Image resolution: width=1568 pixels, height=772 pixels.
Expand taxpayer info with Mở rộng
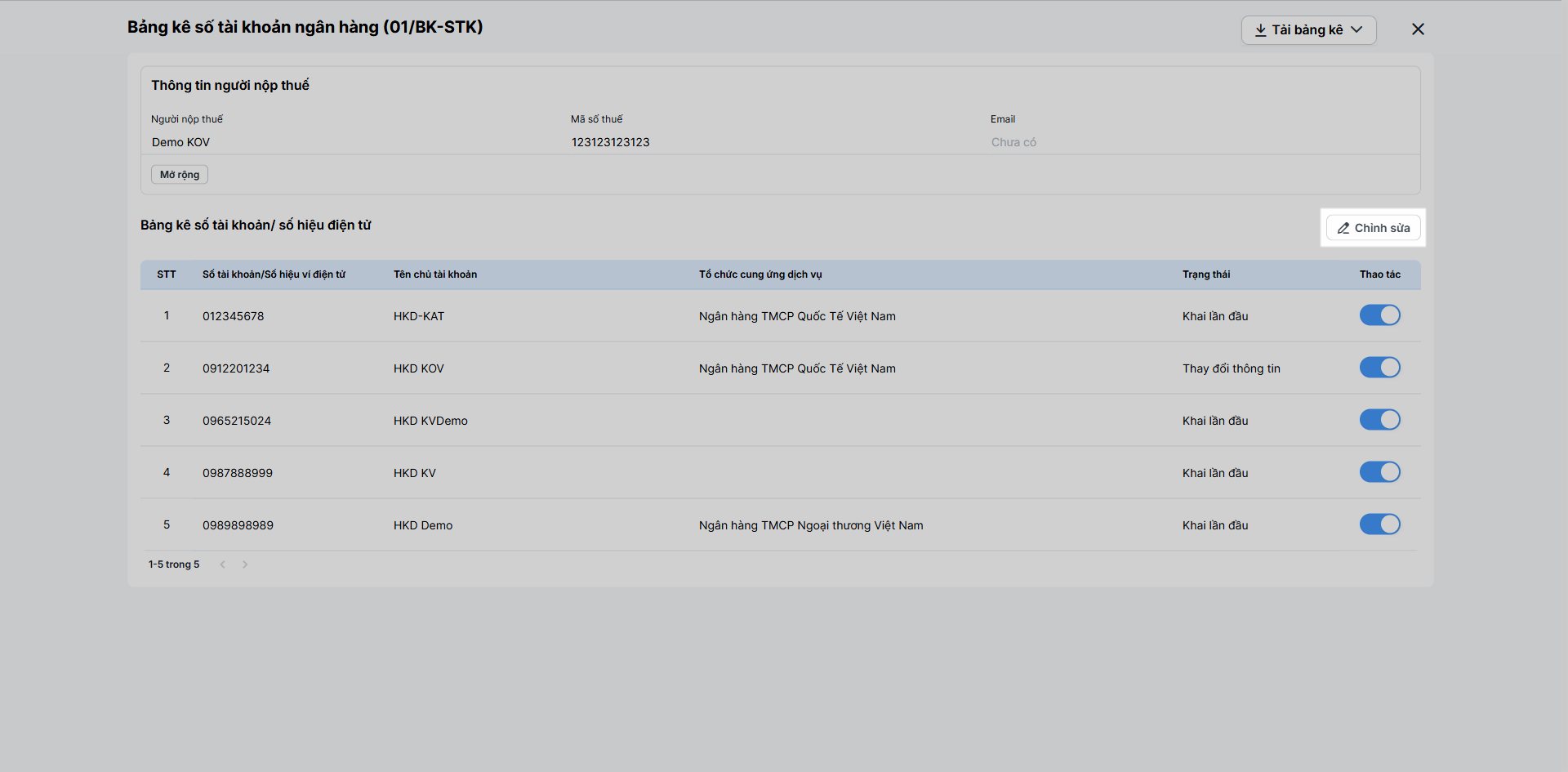tap(180, 175)
